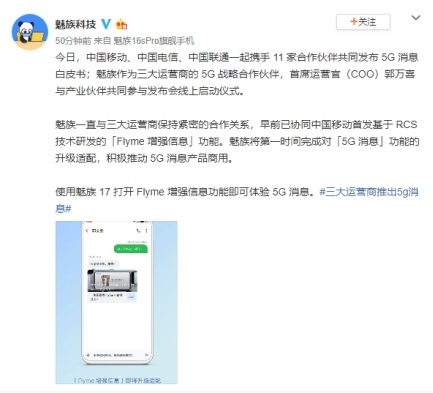Click the 魅族16sPro旗舰手机 source link
This screenshot has width=433, height=393.
click(x=154, y=41)
